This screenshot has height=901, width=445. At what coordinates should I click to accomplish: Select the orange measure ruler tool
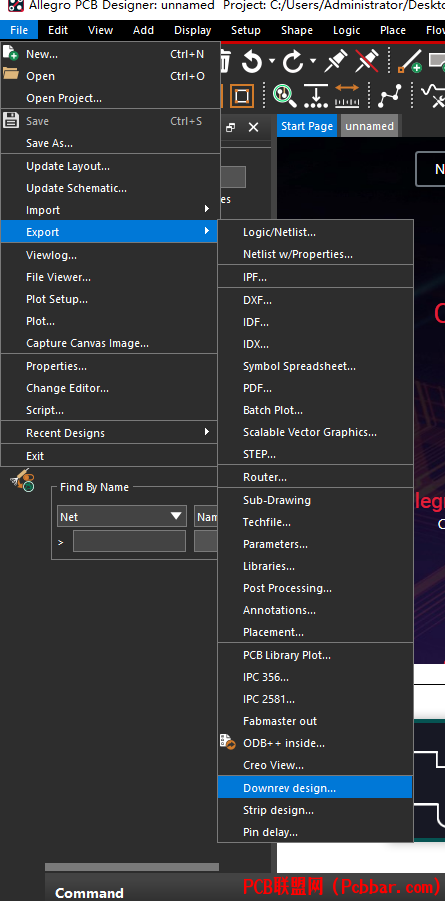tap(347, 96)
